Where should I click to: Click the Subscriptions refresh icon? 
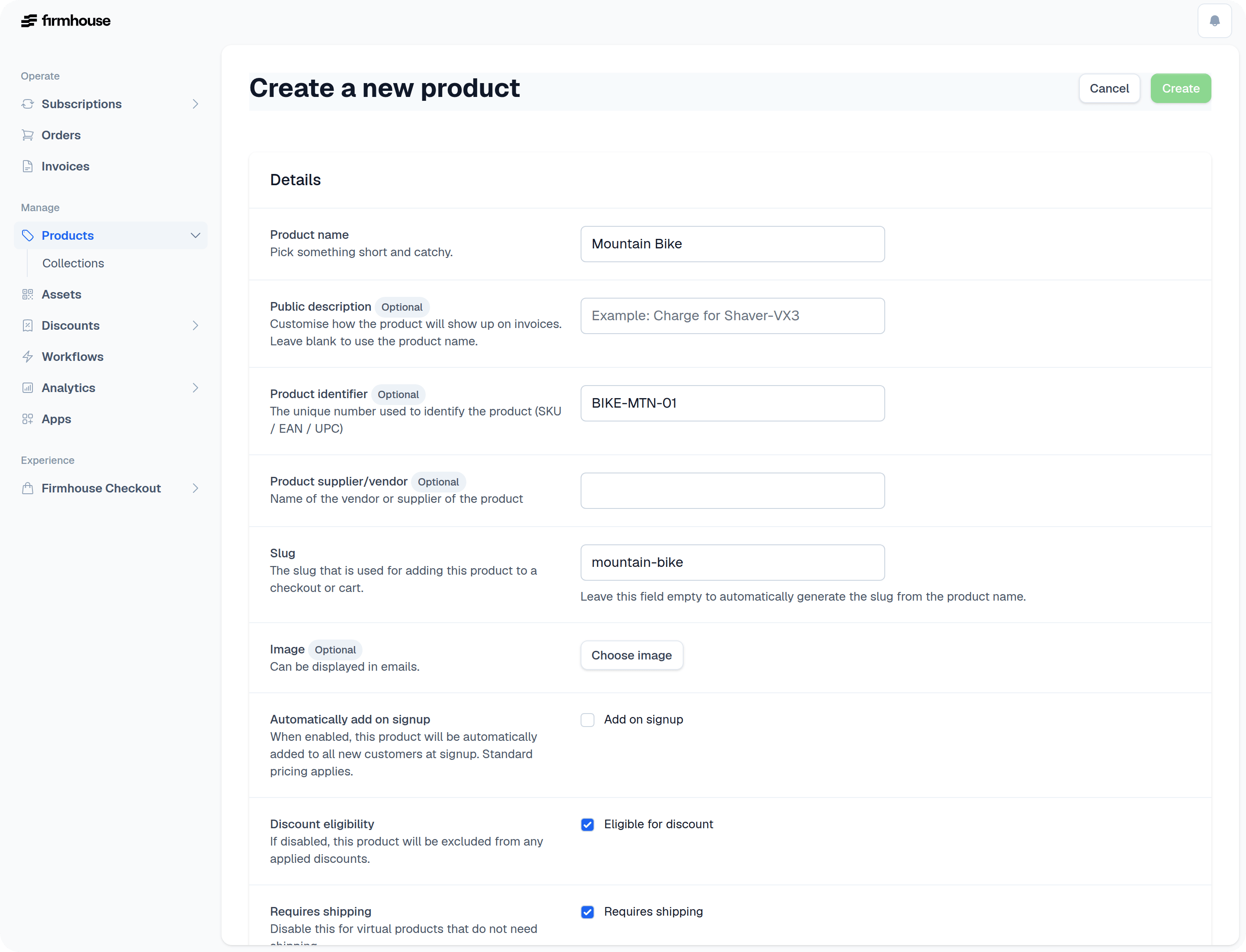[28, 104]
